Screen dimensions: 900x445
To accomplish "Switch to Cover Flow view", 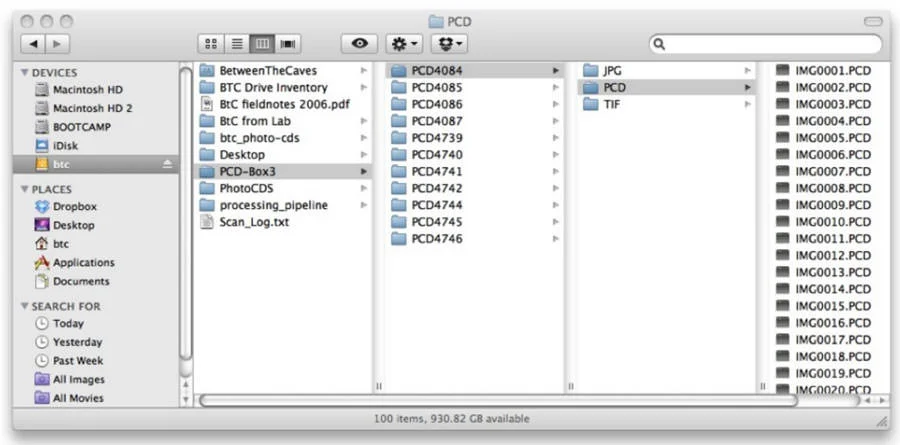I will (288, 44).
